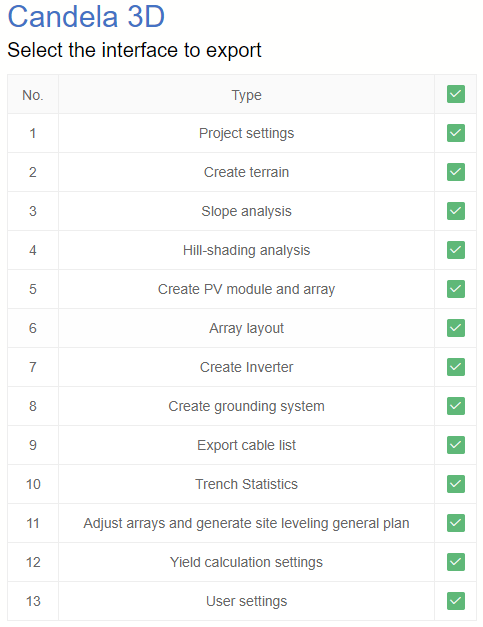Deselect Hill-shading analysis checkbox

(455, 250)
